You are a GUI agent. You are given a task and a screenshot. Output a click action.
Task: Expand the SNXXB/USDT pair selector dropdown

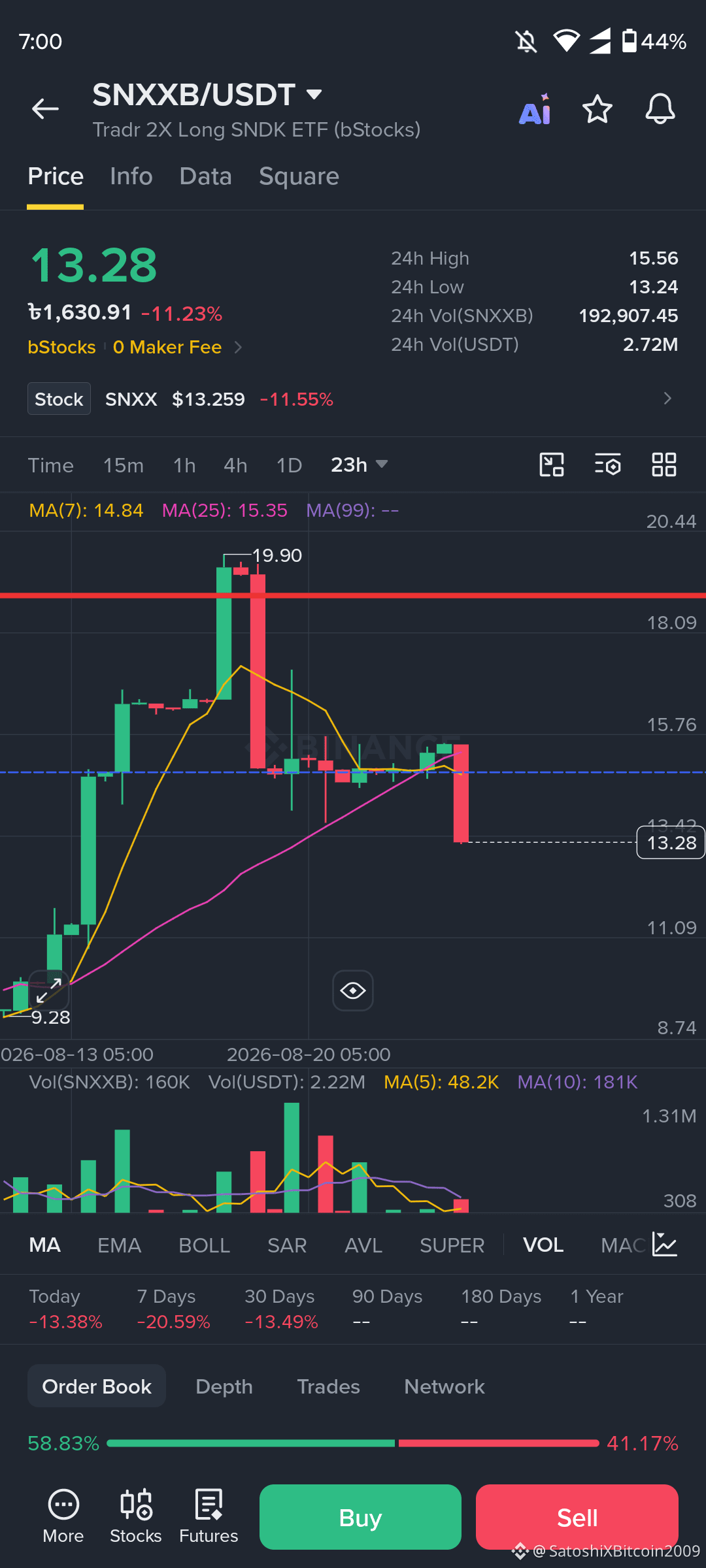click(x=314, y=95)
